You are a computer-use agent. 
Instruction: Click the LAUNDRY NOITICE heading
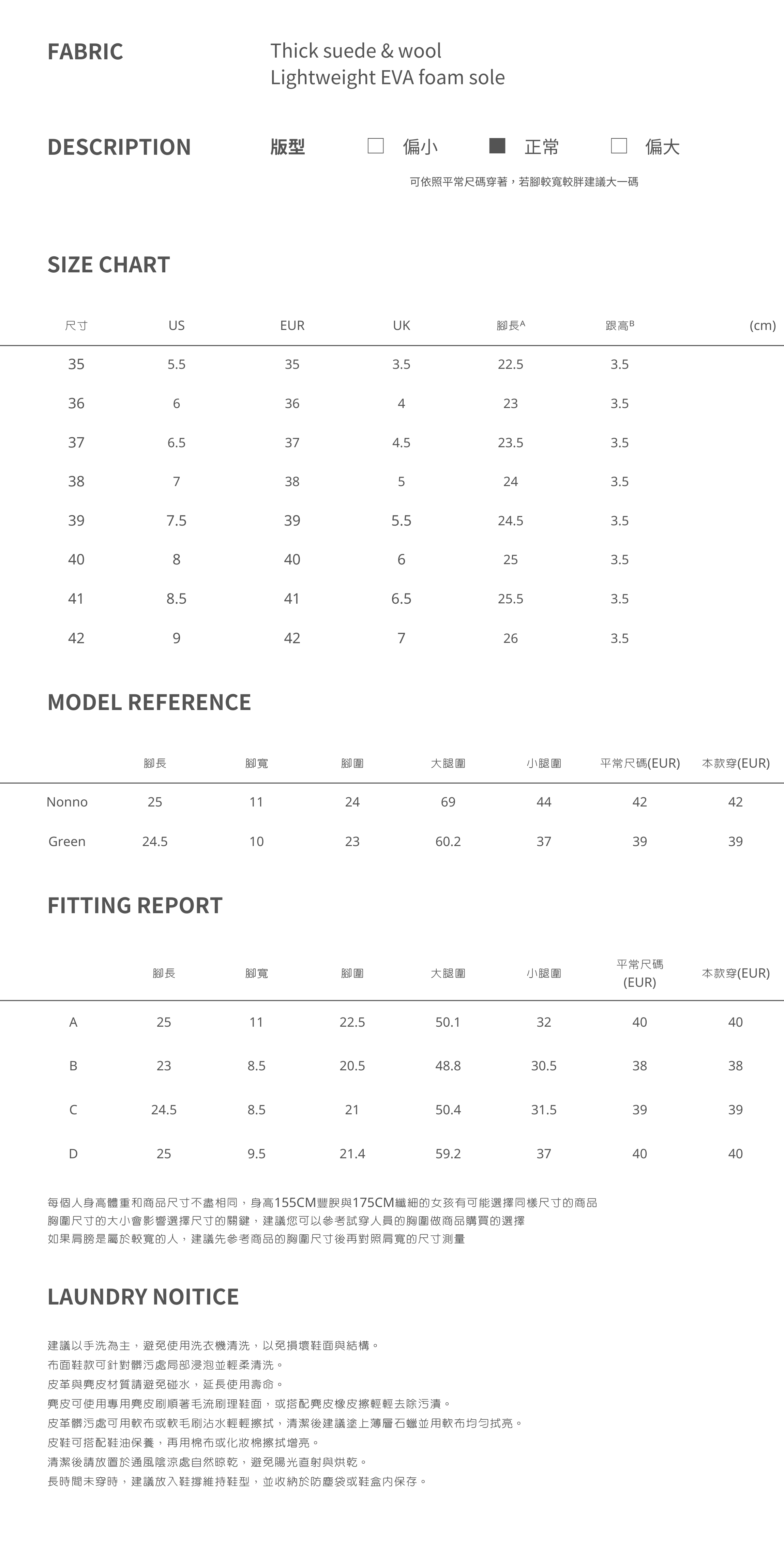(143, 1297)
